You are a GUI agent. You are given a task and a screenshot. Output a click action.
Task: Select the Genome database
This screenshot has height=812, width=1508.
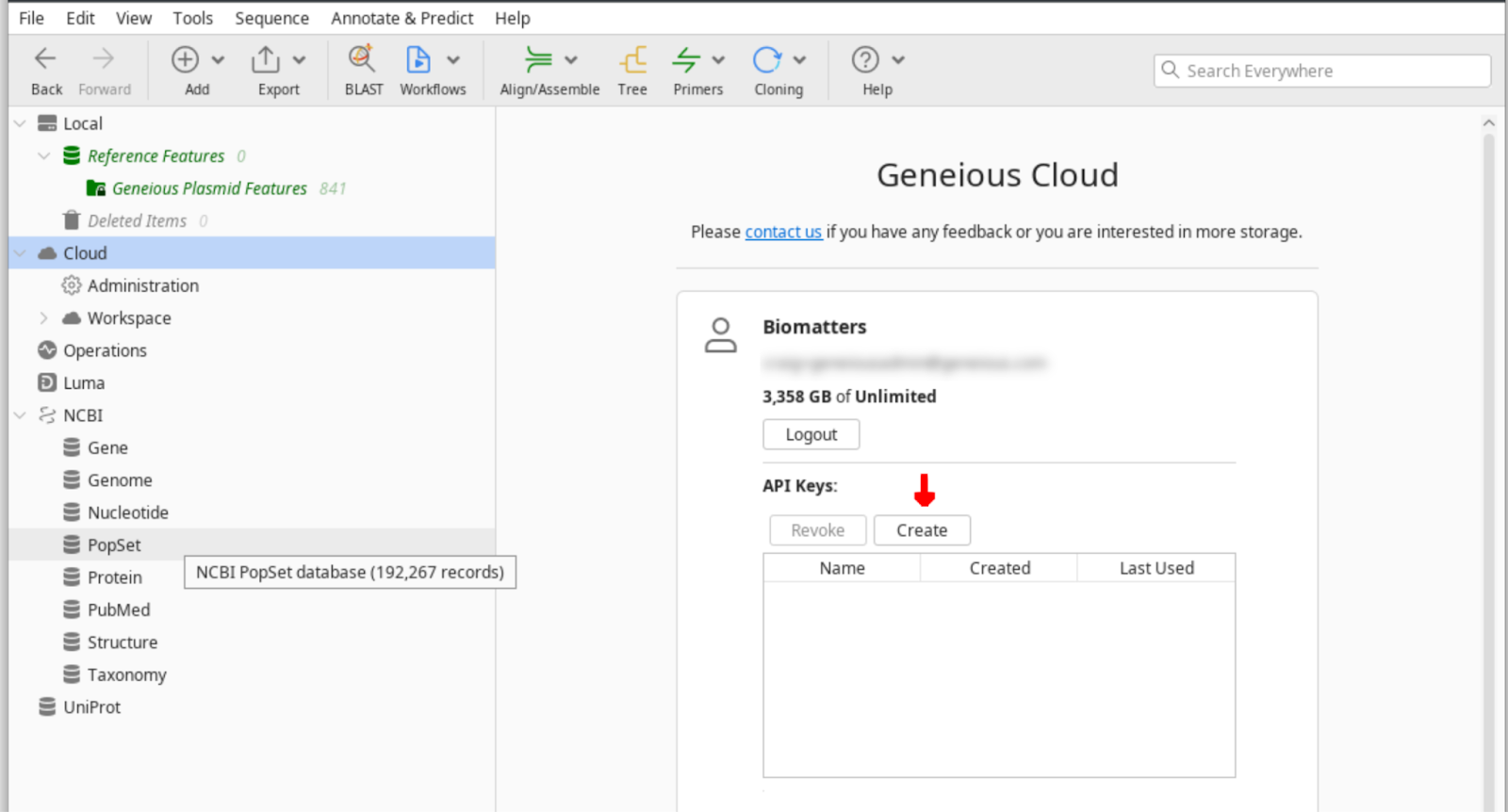(120, 480)
